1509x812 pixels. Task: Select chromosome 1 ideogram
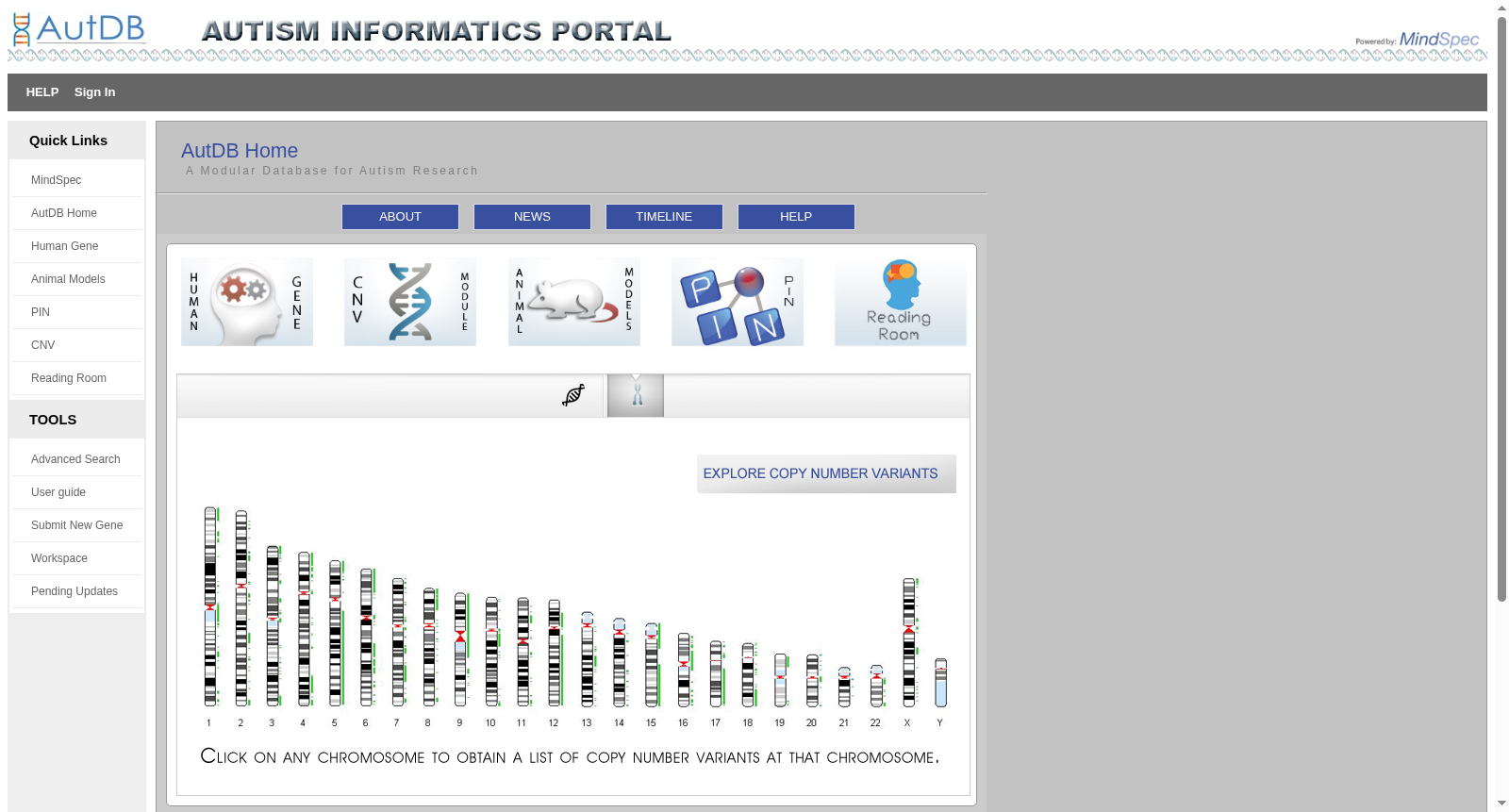tap(210, 606)
